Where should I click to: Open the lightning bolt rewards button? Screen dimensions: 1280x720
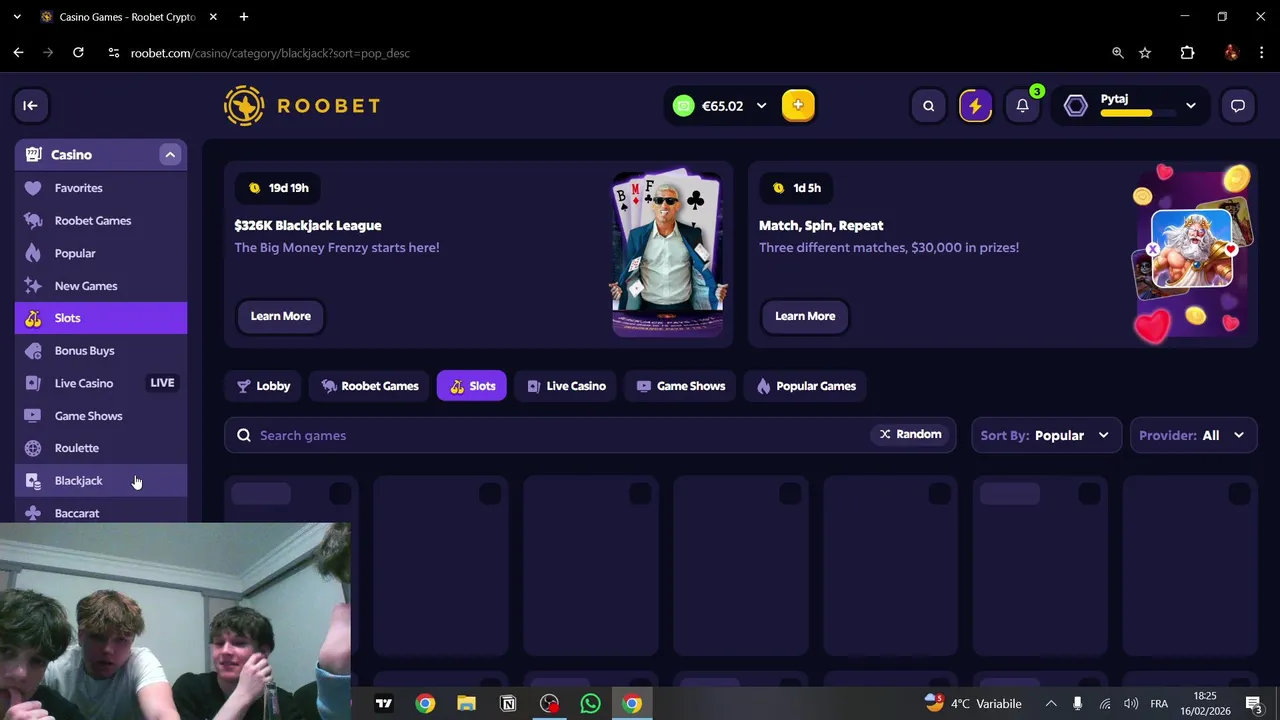pyautogui.click(x=975, y=105)
